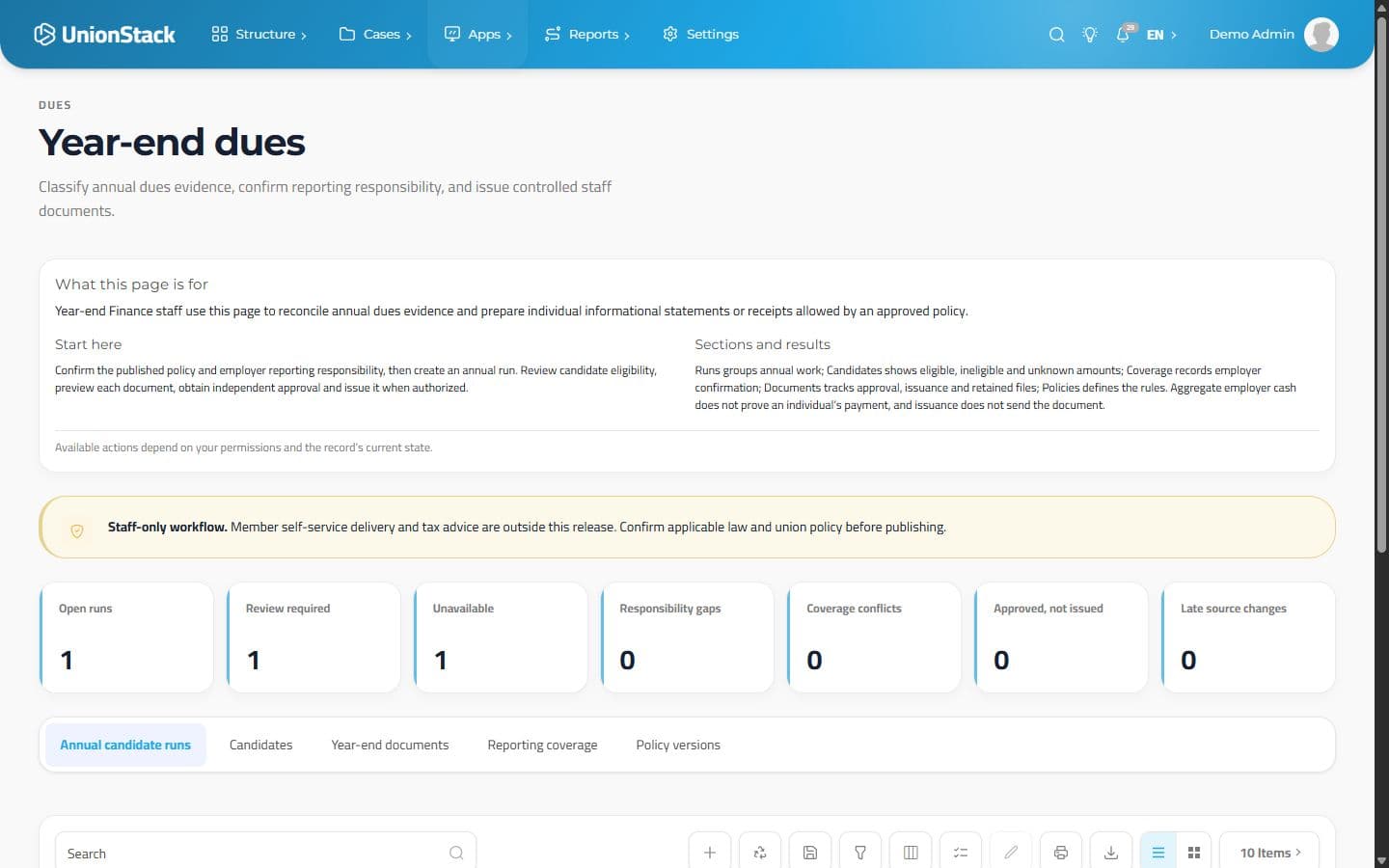
Task: Click the Demo Admin user name
Action: click(x=1251, y=35)
